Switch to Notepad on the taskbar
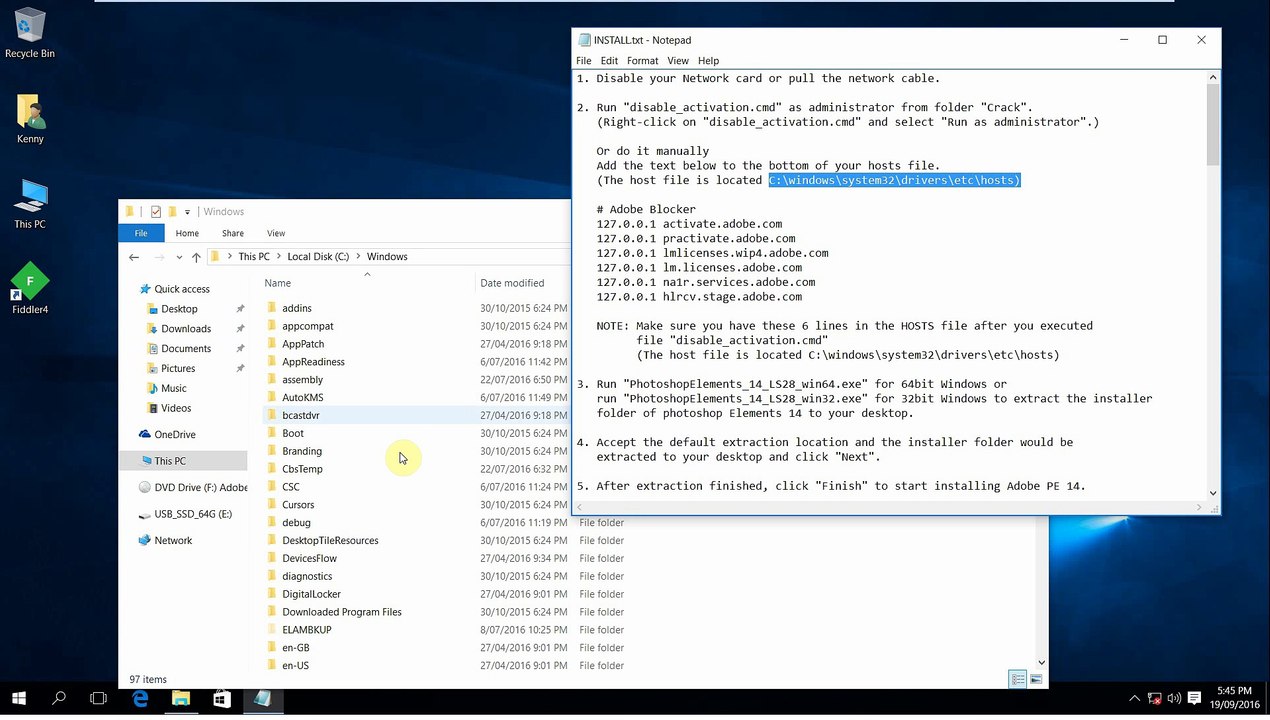 coord(262,699)
